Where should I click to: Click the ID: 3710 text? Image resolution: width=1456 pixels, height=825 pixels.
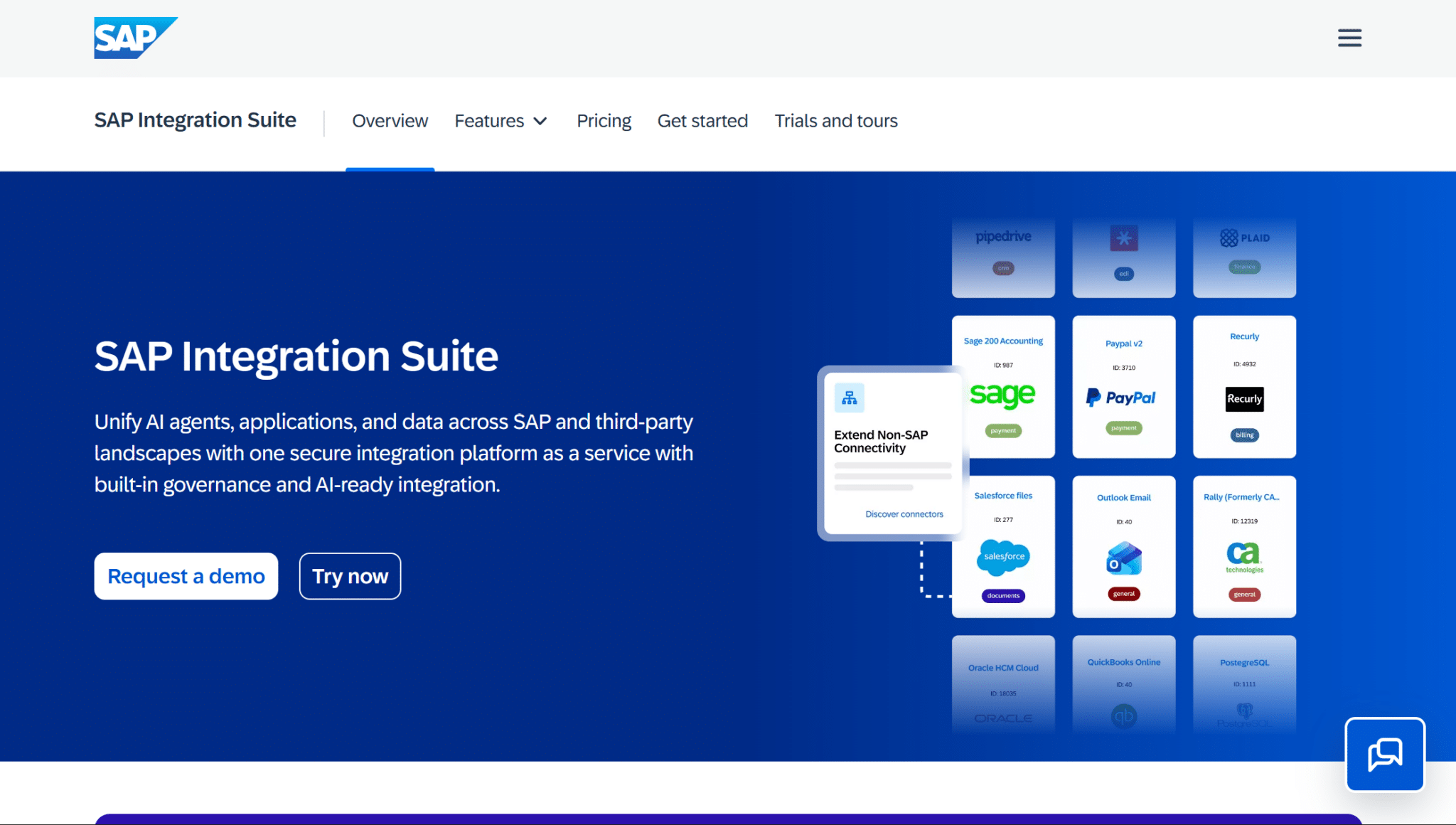(x=1124, y=368)
